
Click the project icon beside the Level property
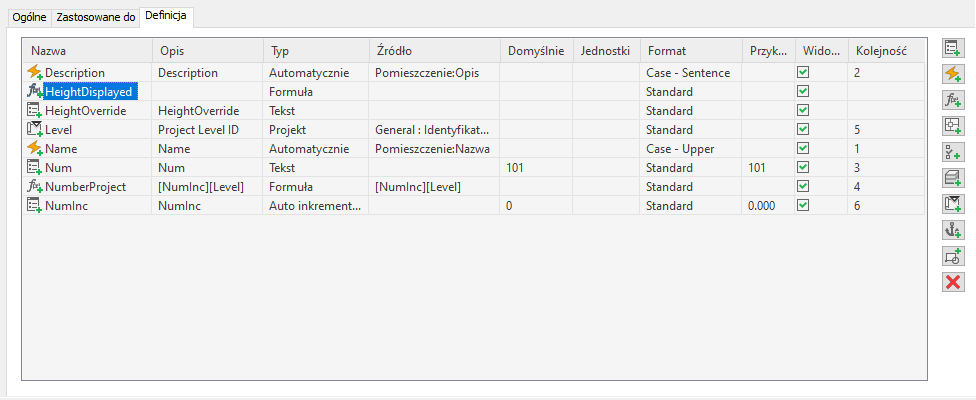(x=34, y=129)
